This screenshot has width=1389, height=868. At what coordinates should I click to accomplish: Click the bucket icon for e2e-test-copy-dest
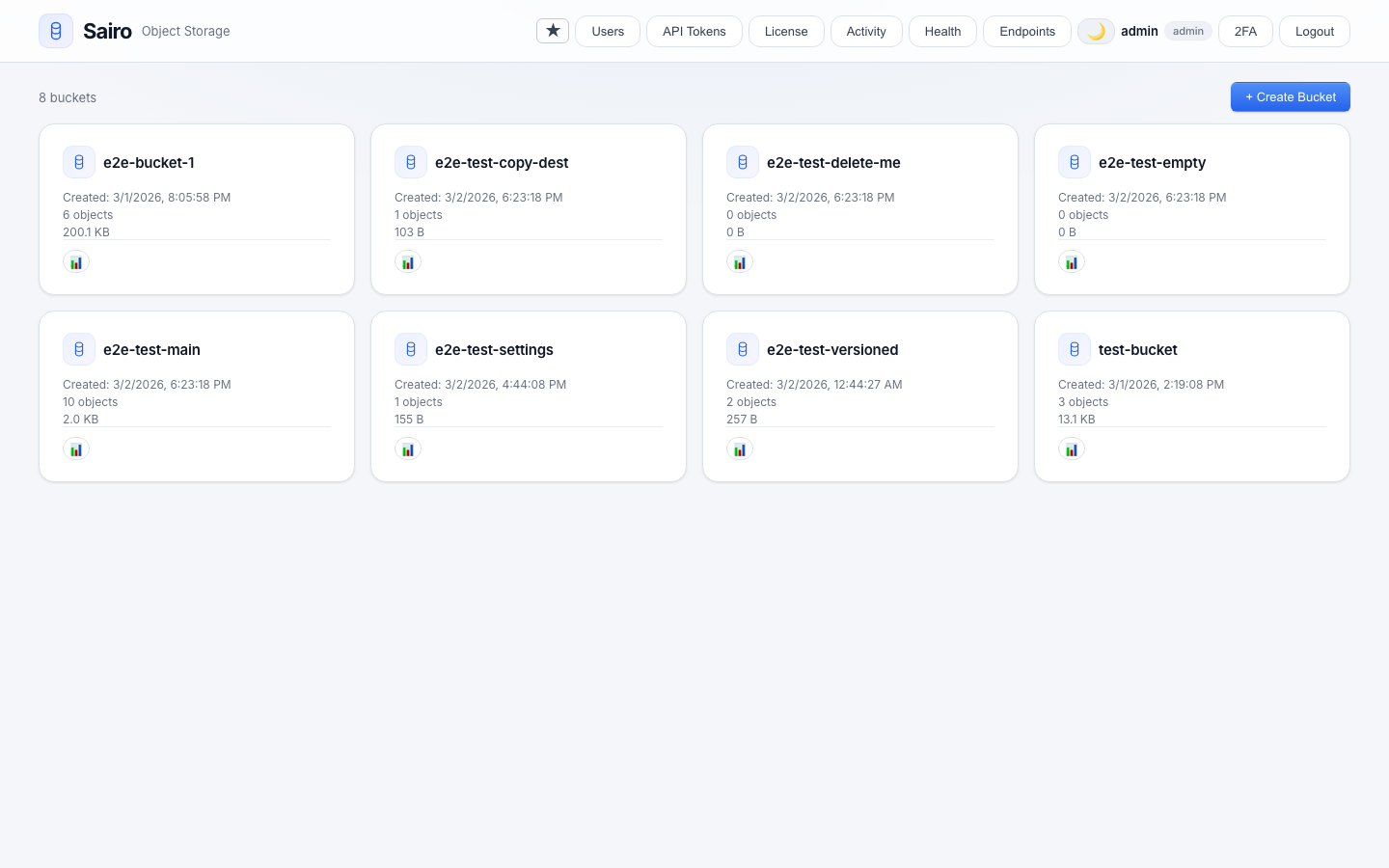(411, 162)
